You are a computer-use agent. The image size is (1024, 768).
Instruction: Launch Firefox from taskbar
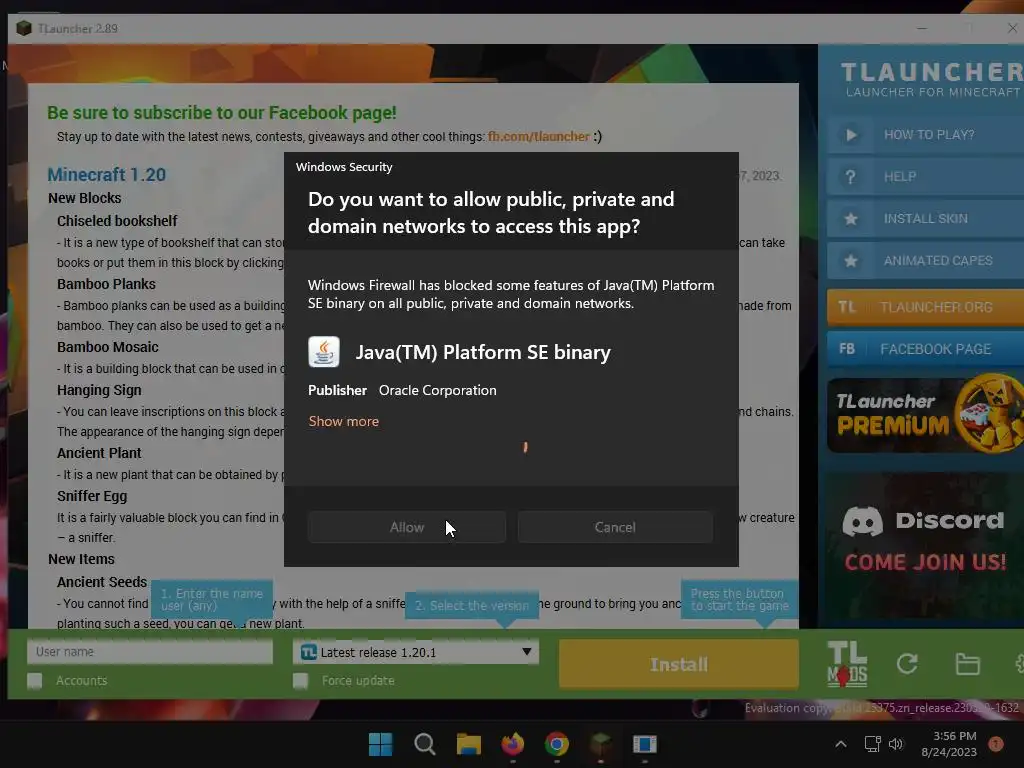(x=513, y=744)
